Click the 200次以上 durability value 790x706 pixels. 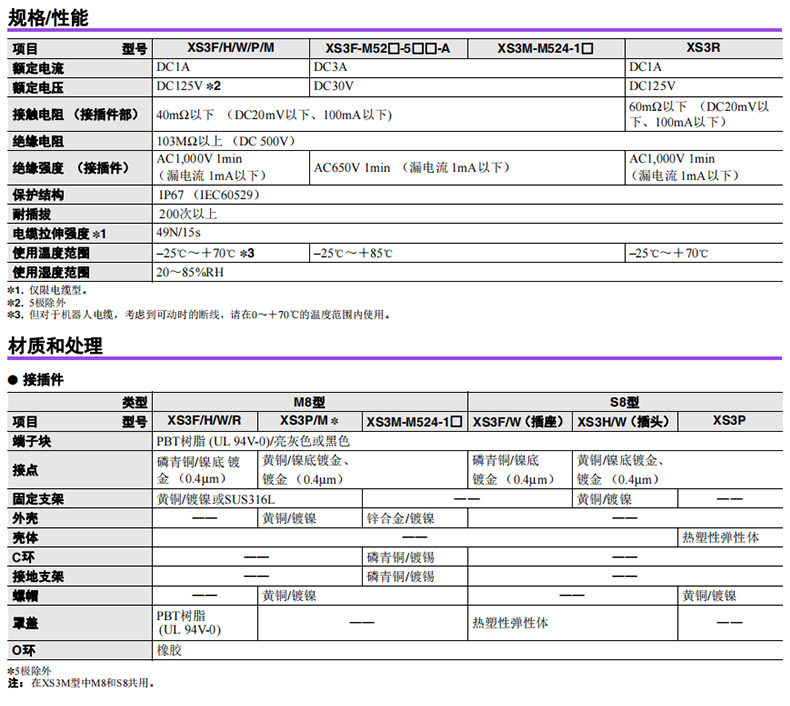tap(188, 213)
